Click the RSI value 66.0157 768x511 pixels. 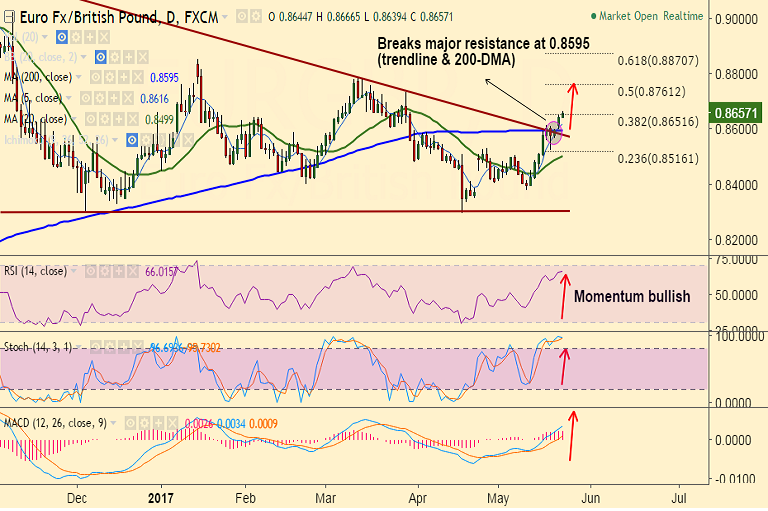[x=162, y=271]
